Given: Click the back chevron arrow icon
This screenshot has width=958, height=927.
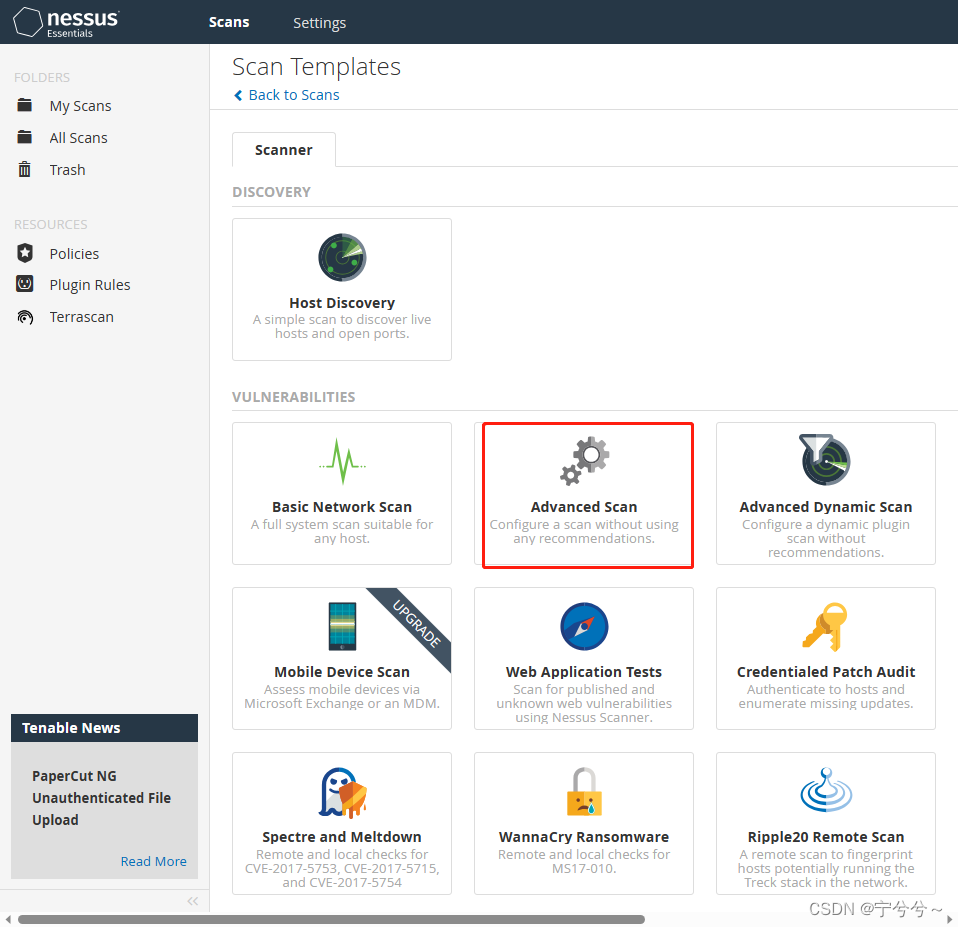Looking at the screenshot, I should (238, 95).
